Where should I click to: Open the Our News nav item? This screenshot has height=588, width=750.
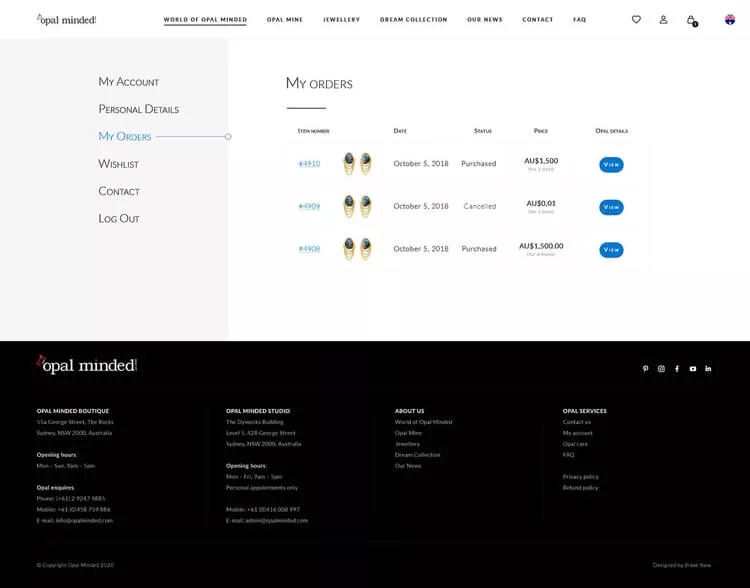(485, 20)
